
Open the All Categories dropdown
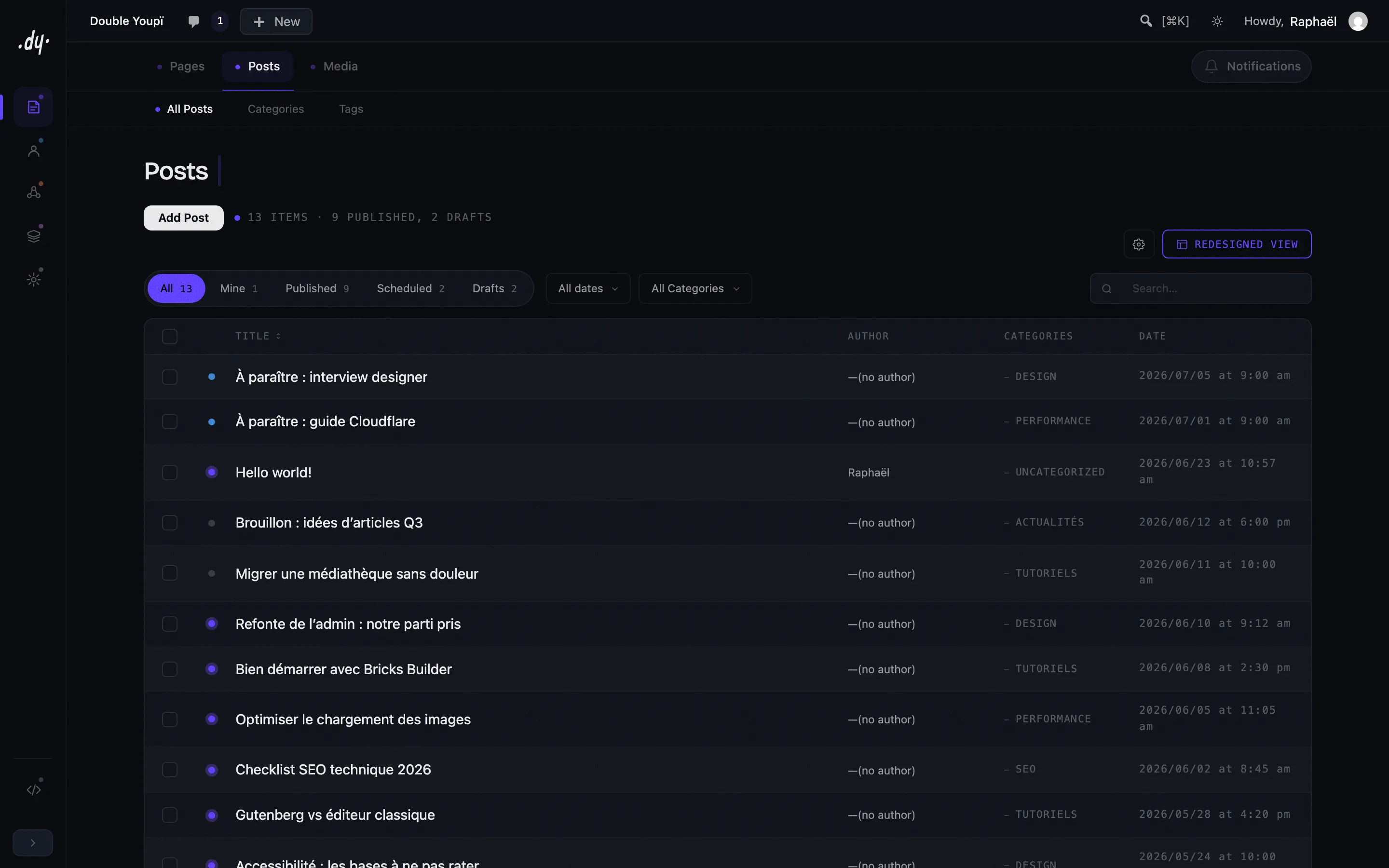pos(695,288)
